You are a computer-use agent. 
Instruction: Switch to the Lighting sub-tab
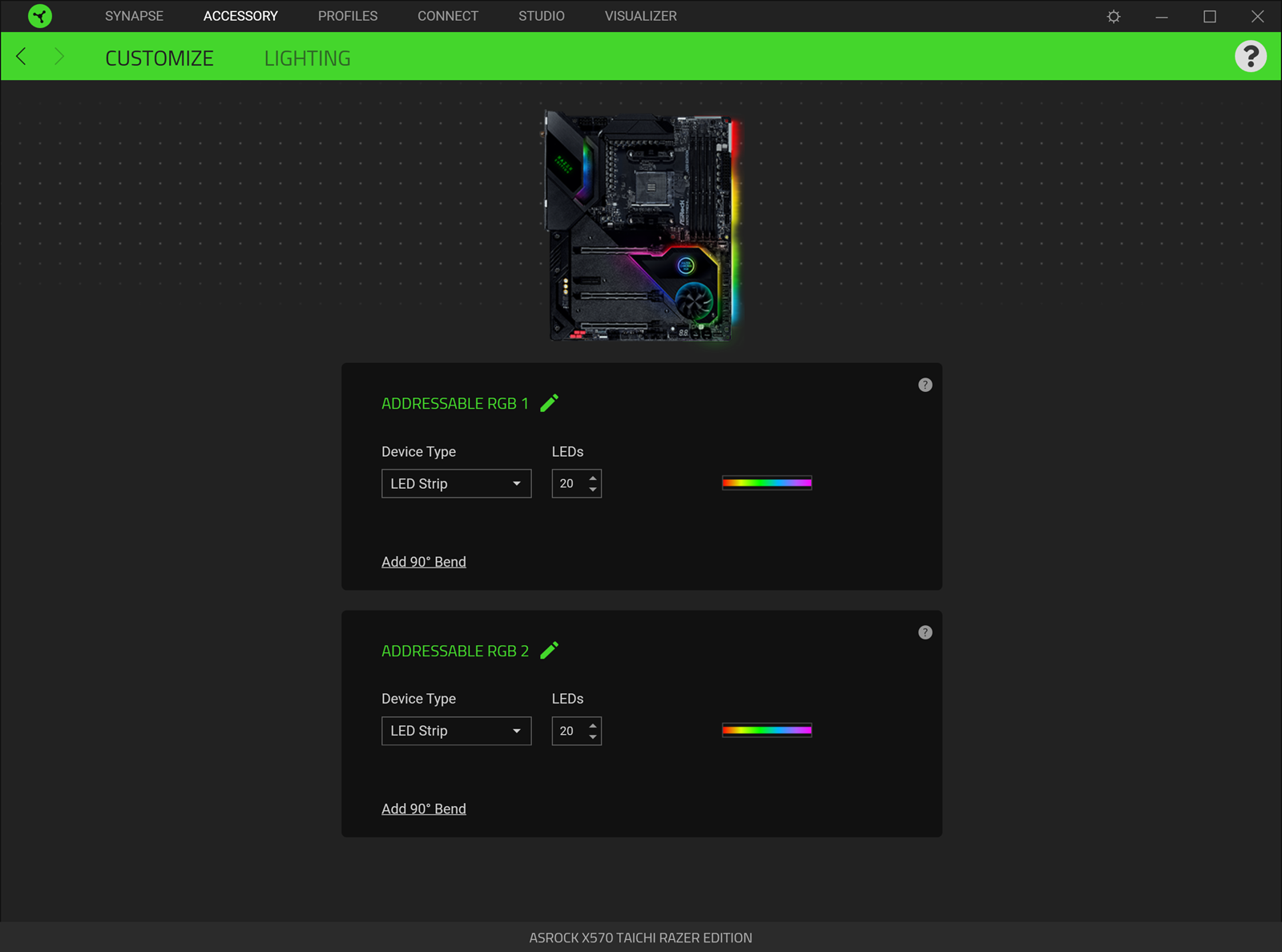tap(308, 58)
